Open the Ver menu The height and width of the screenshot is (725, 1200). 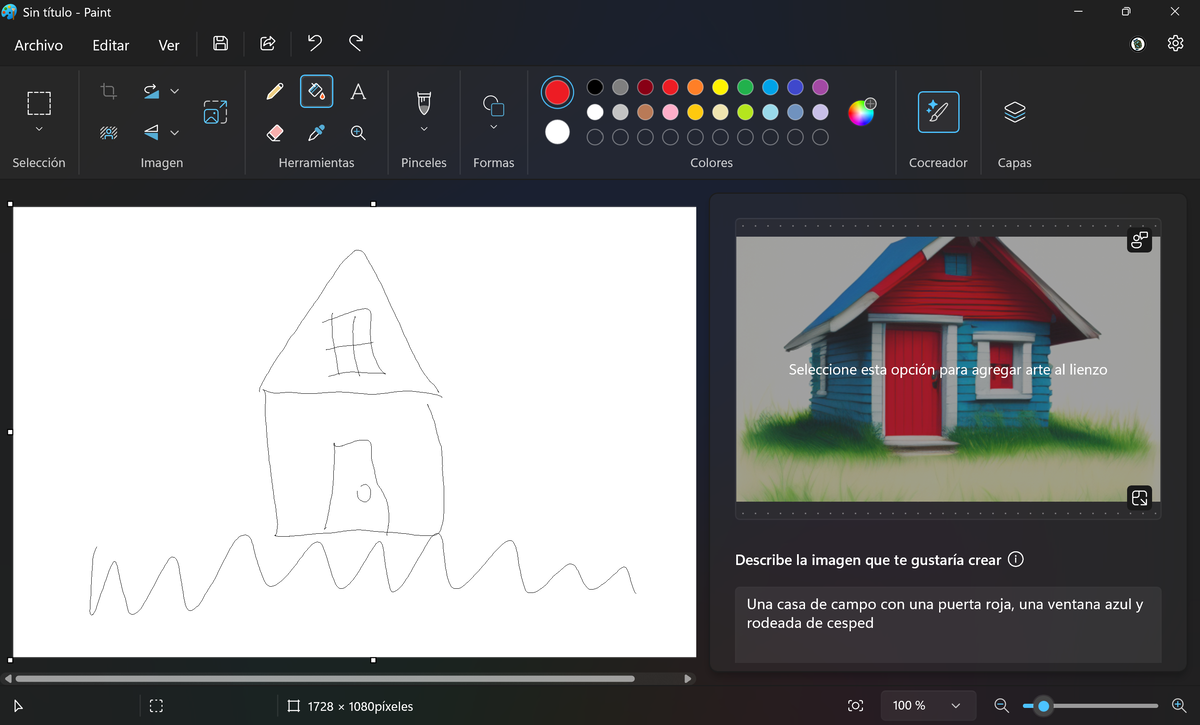(x=169, y=45)
